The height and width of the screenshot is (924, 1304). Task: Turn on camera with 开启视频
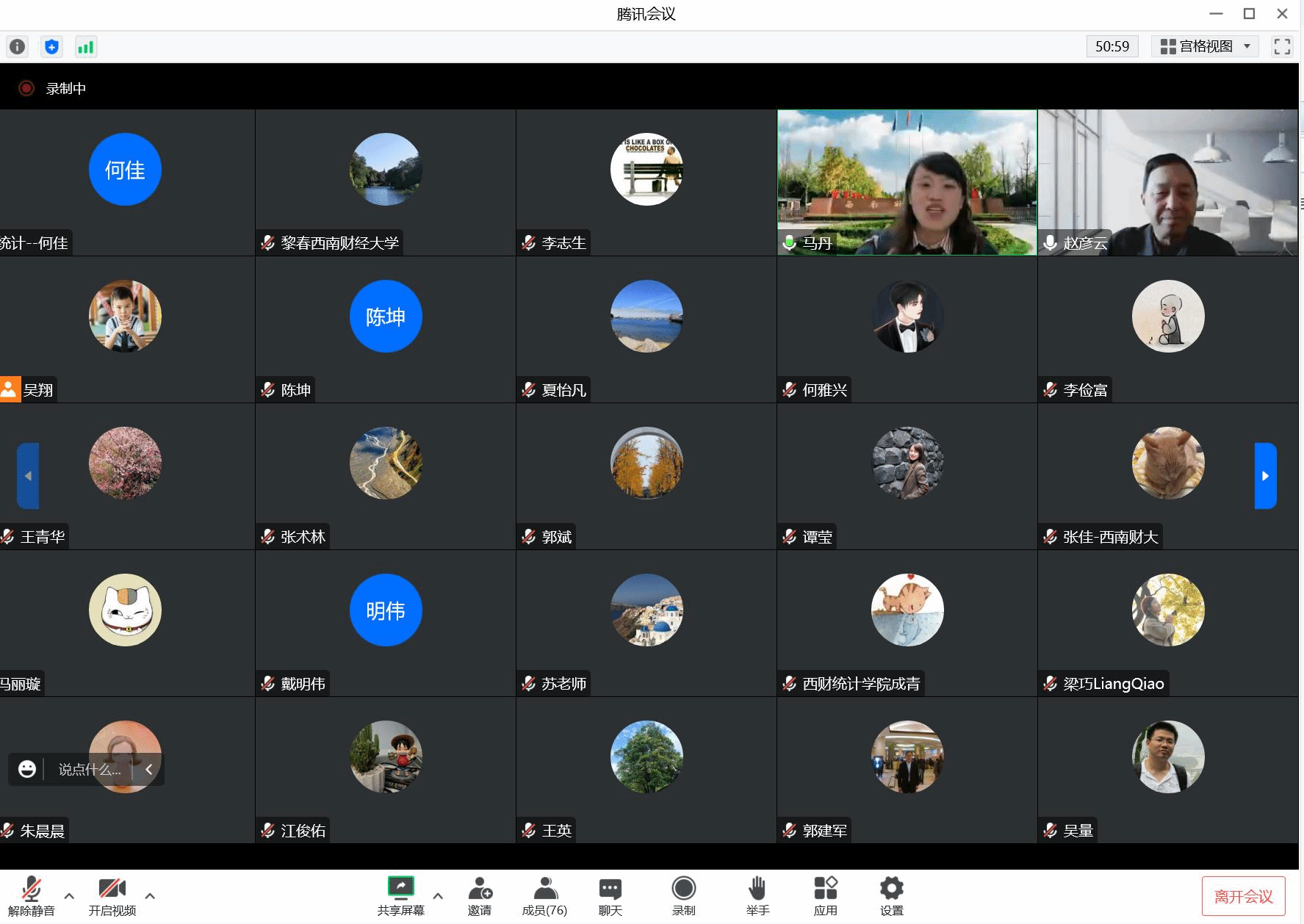point(112,896)
